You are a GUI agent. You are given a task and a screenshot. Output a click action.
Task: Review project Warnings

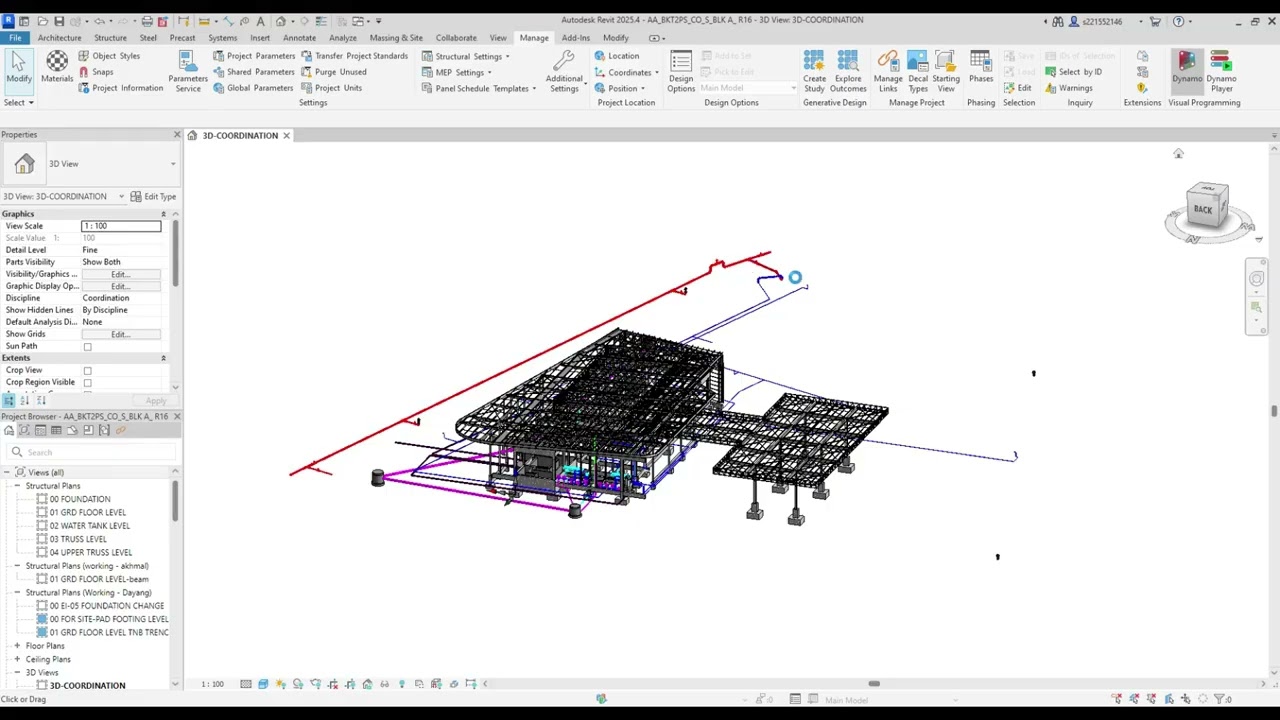click(x=1069, y=88)
